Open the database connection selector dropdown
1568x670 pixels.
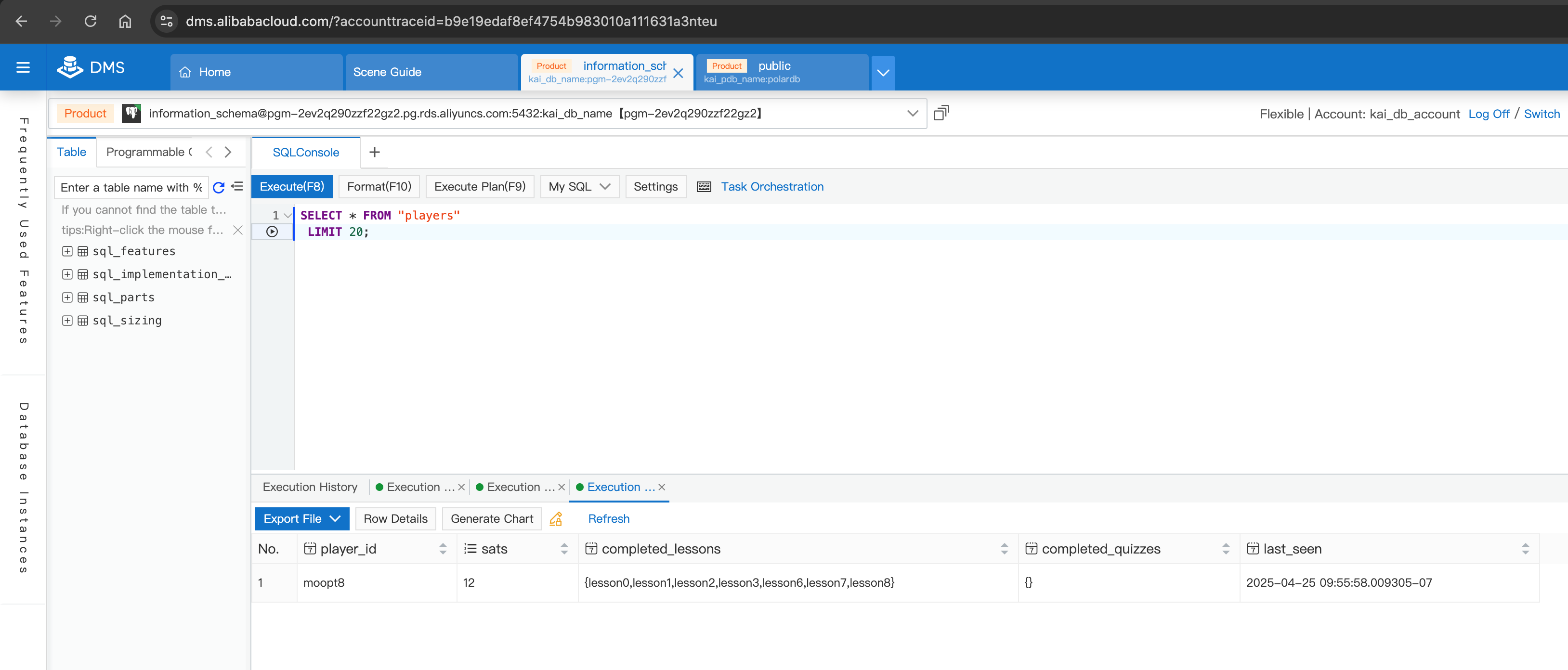point(912,114)
